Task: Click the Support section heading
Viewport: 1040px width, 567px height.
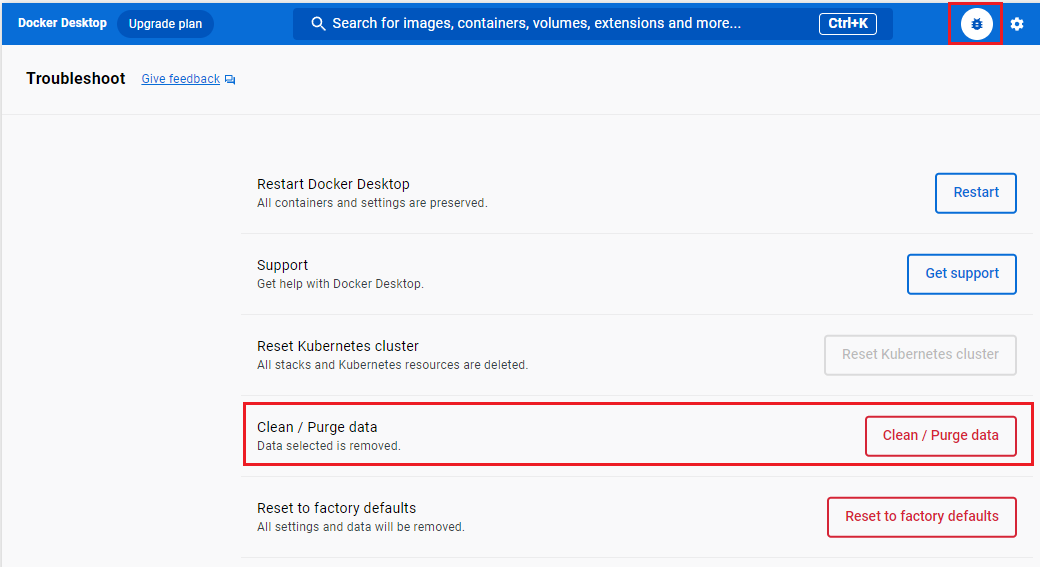Action: click(x=283, y=265)
